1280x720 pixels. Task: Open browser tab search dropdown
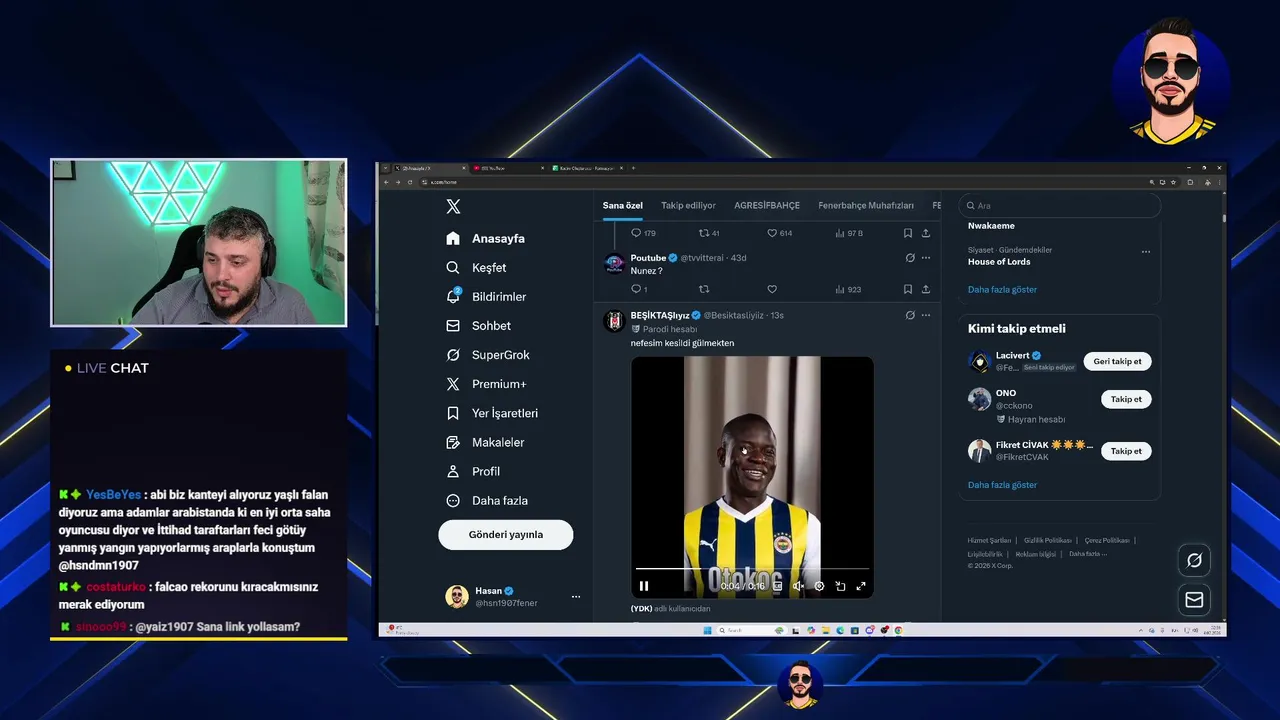click(x=384, y=168)
